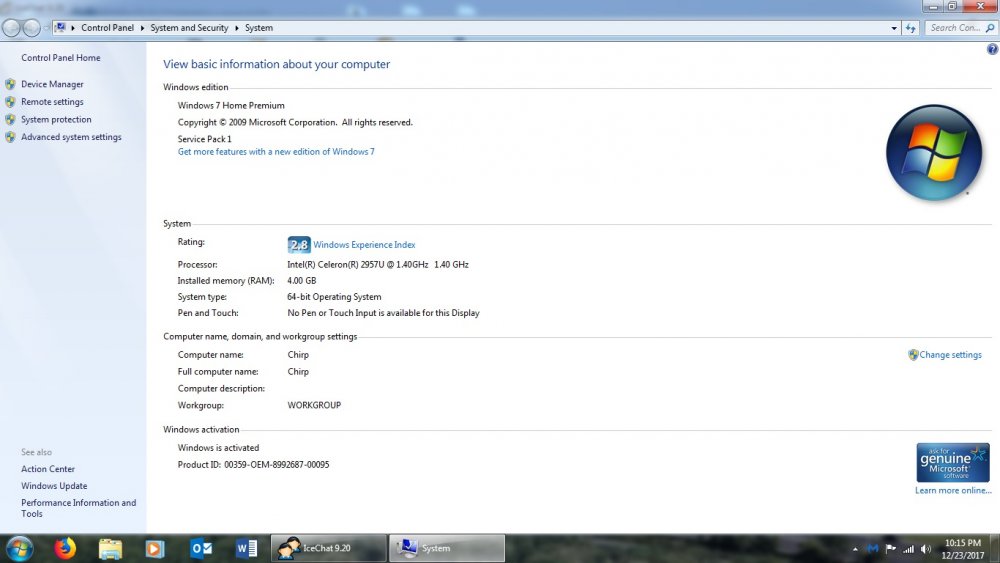The width and height of the screenshot is (1000, 563).
Task: Click the Back navigation arrow button
Action: (11, 28)
